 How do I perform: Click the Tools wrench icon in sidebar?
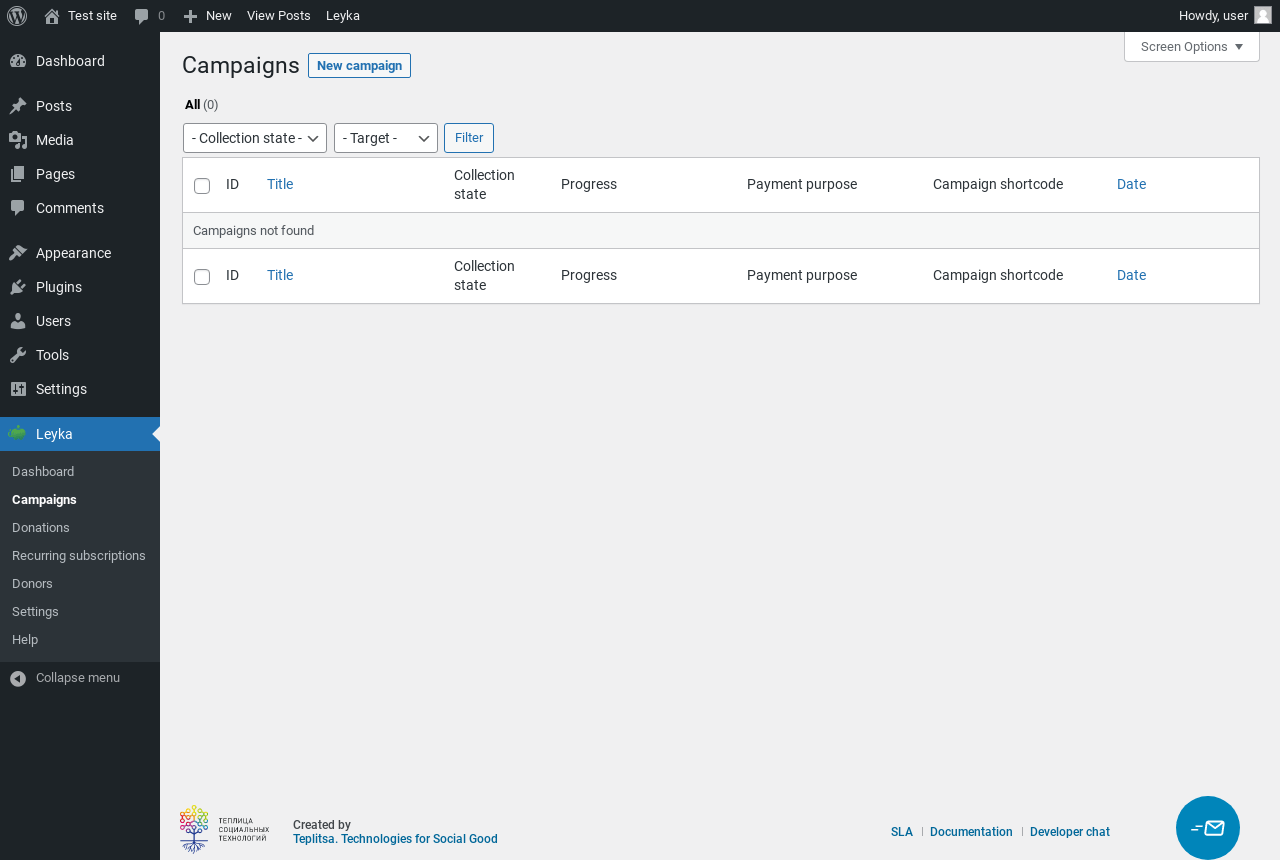point(18,355)
